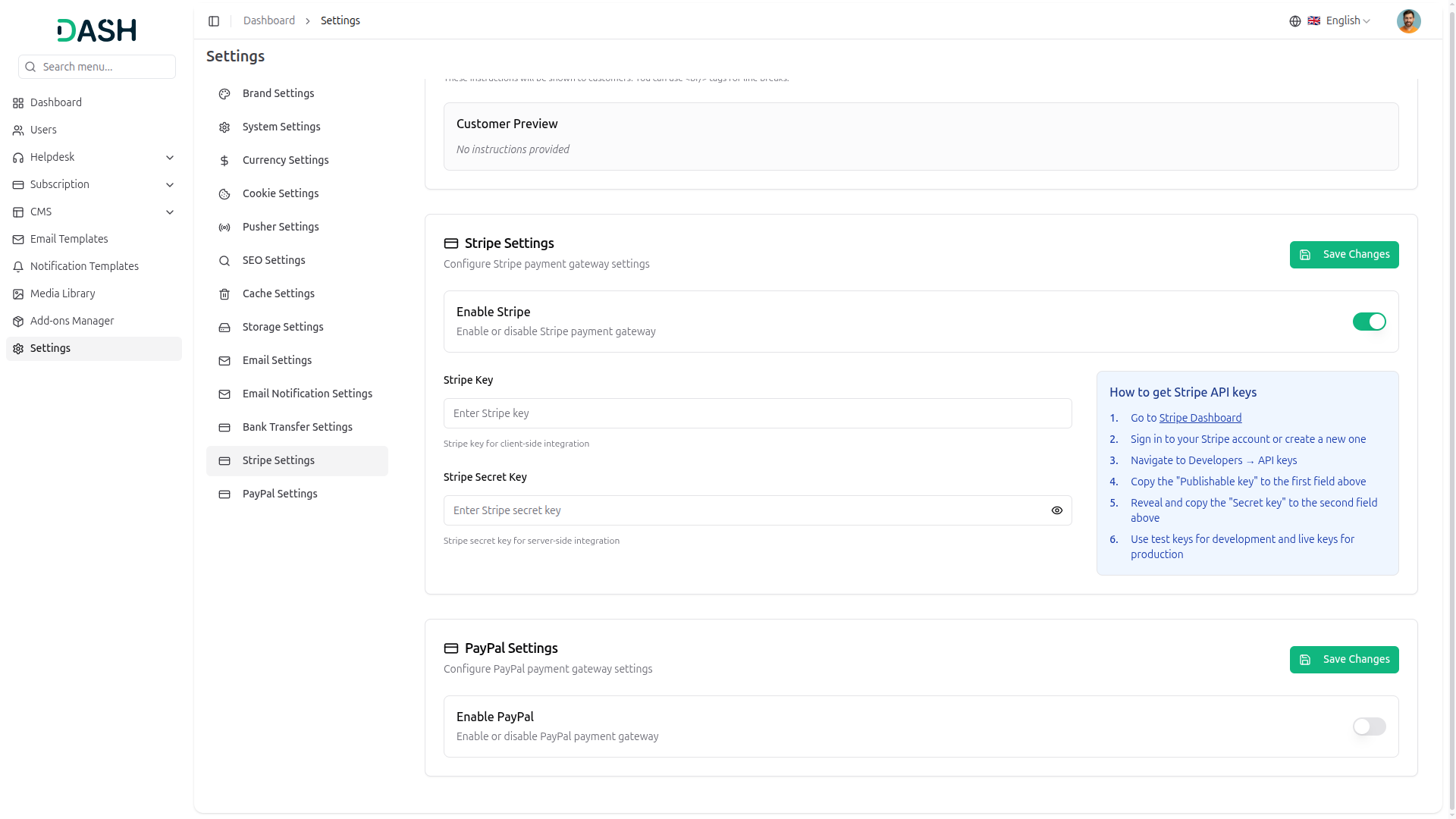This screenshot has width=1456, height=819.
Task: Disable the Enable Stripe toggle
Action: [x=1369, y=322]
